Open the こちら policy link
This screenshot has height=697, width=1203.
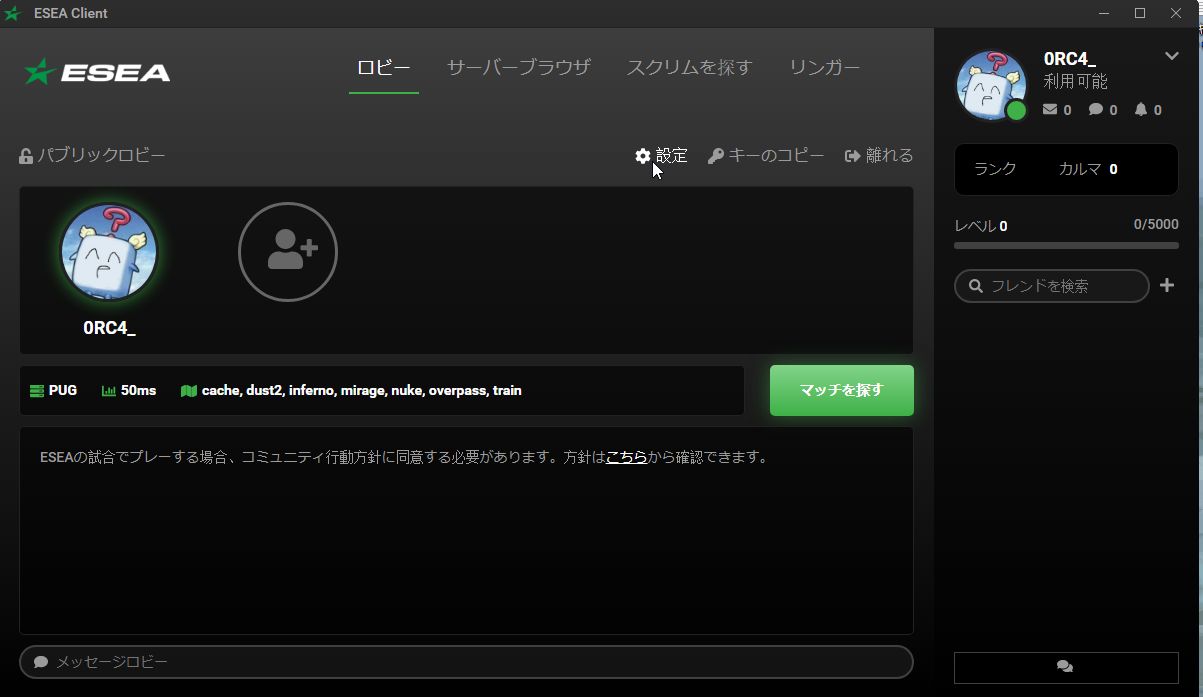tap(626, 458)
